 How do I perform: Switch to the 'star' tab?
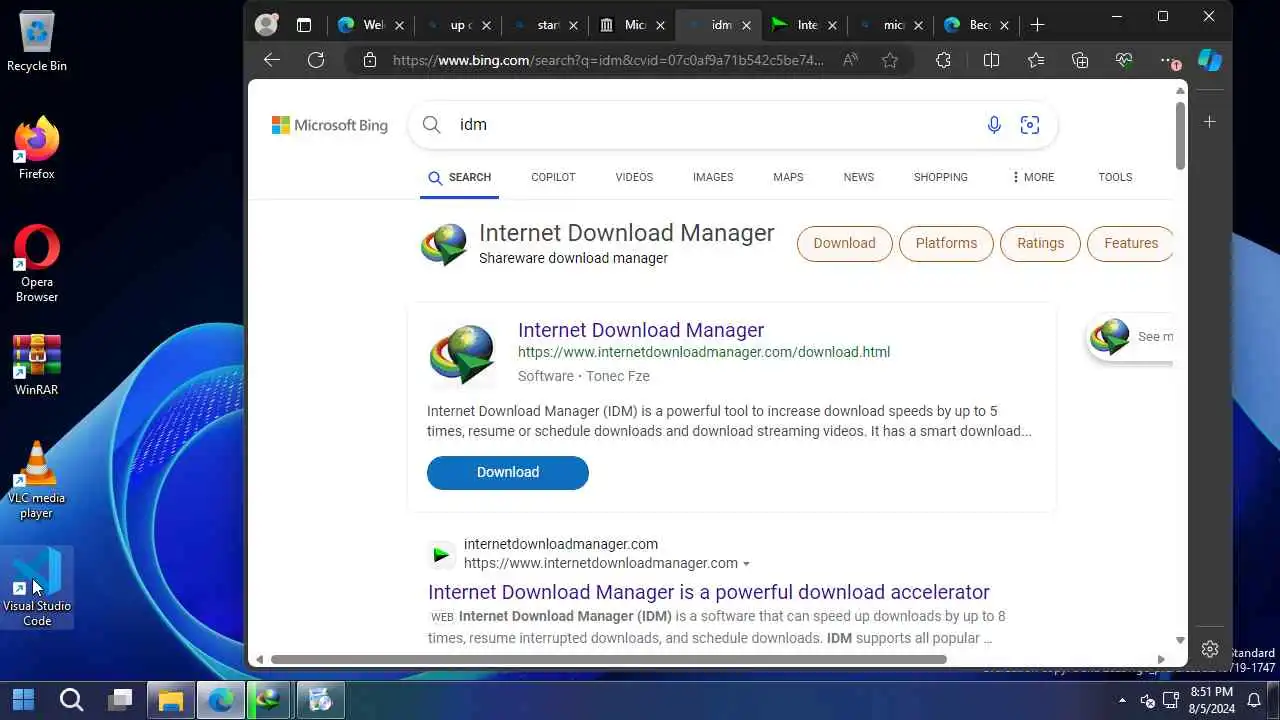(546, 25)
